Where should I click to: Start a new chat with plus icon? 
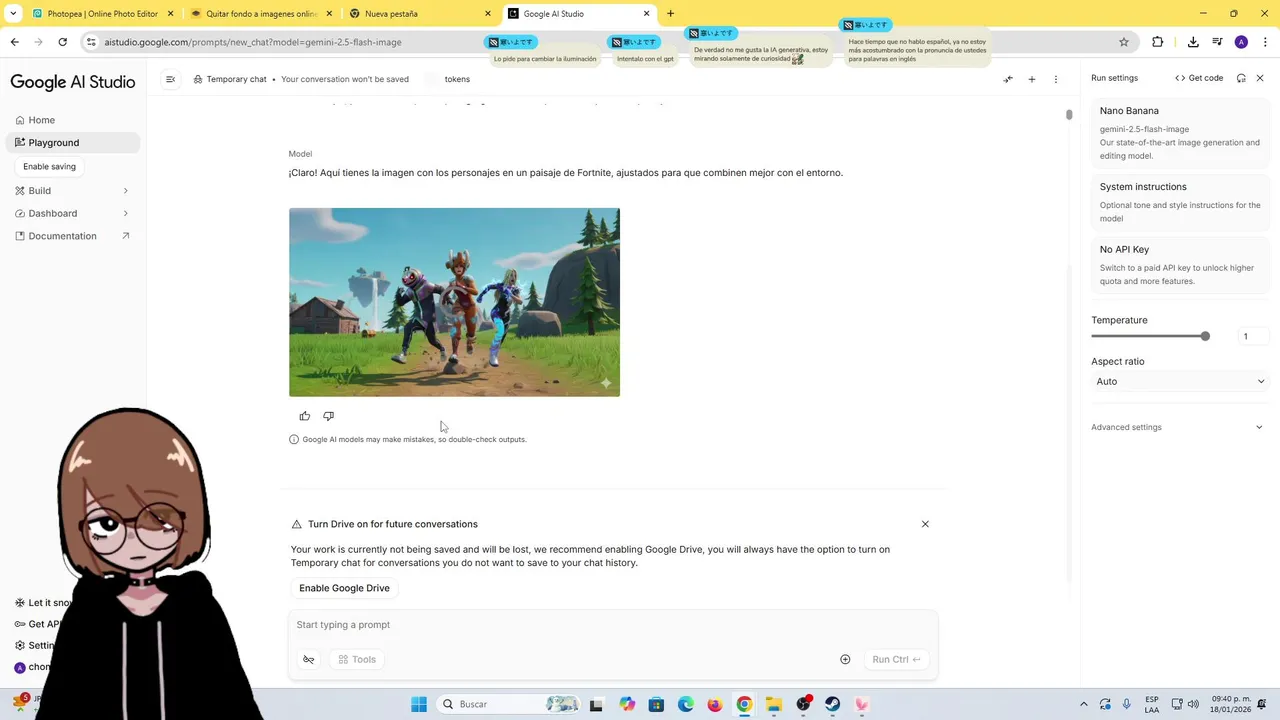point(1032,79)
